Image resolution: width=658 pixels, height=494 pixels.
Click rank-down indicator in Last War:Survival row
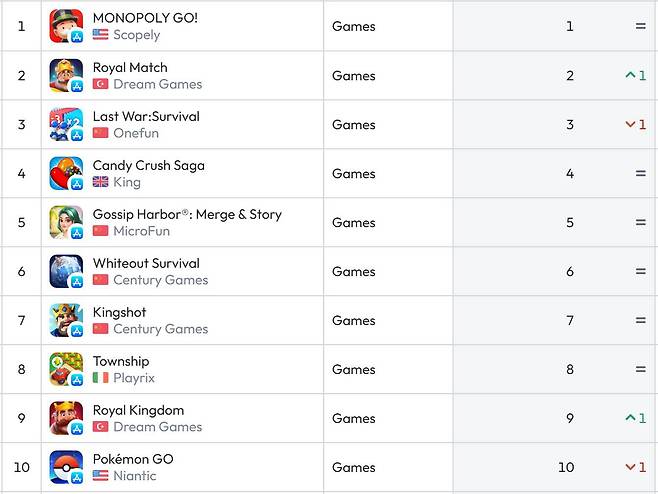point(635,124)
